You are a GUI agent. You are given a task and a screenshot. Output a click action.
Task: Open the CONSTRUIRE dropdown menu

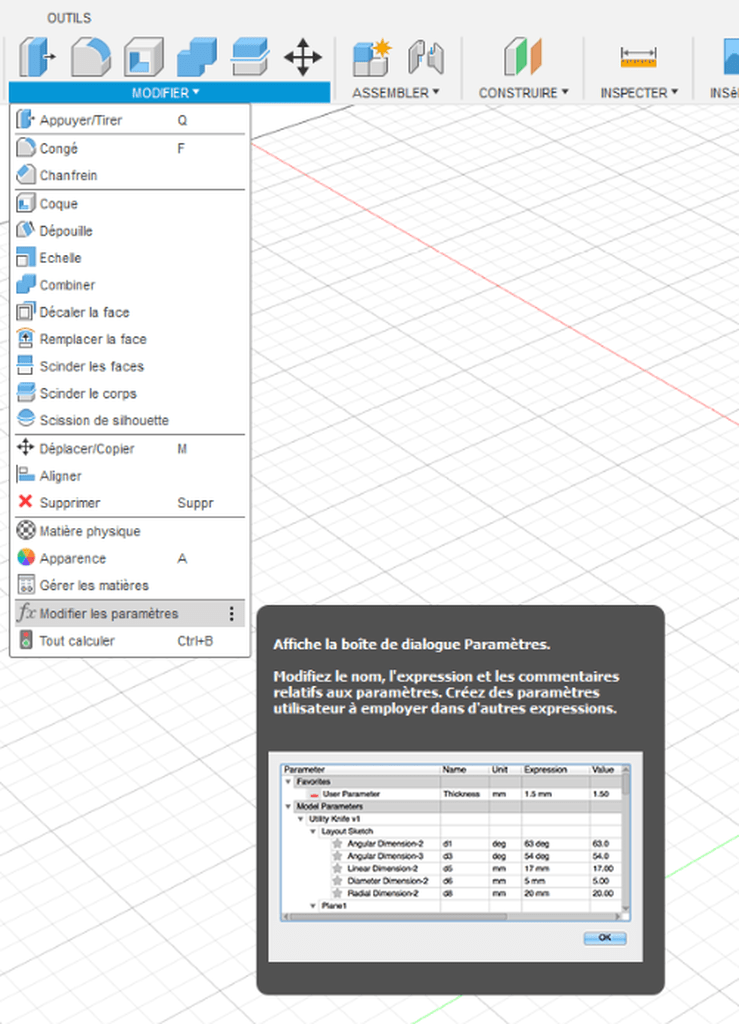click(x=524, y=93)
